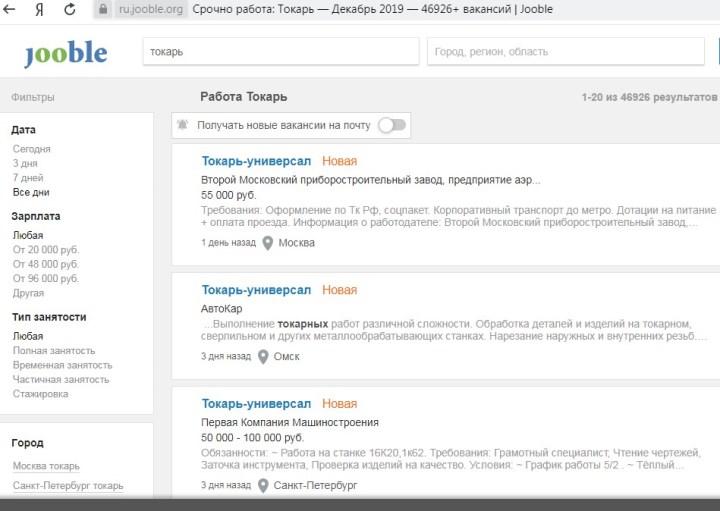720x511 pixels.
Task: Click the location pin next to Омск
Action: click(x=263, y=356)
